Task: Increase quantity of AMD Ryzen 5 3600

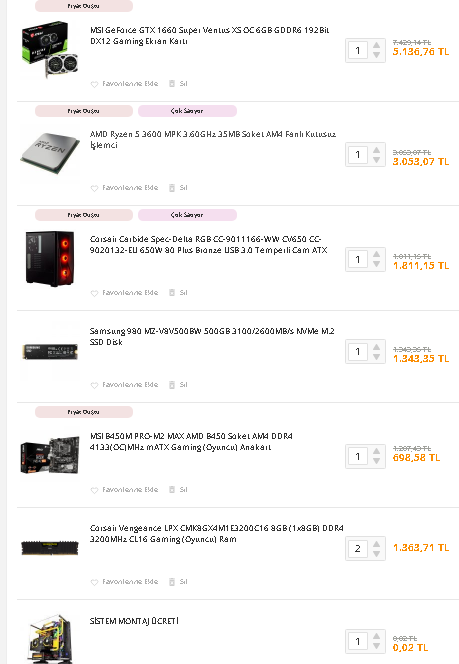Action: coord(376,150)
